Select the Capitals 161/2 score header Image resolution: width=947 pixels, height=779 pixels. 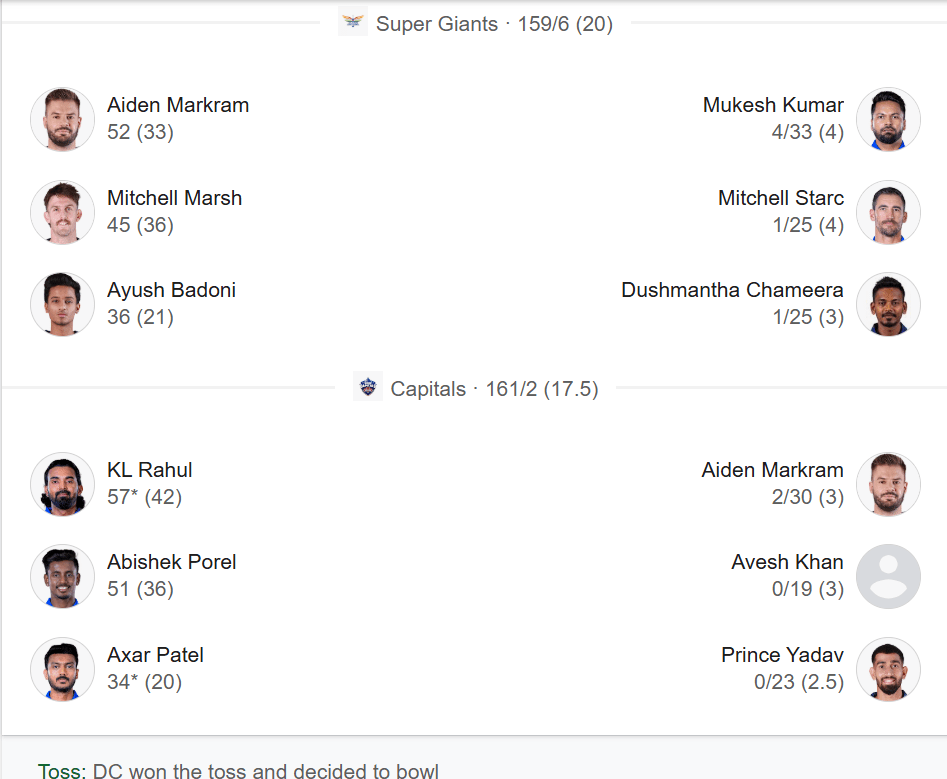click(494, 389)
